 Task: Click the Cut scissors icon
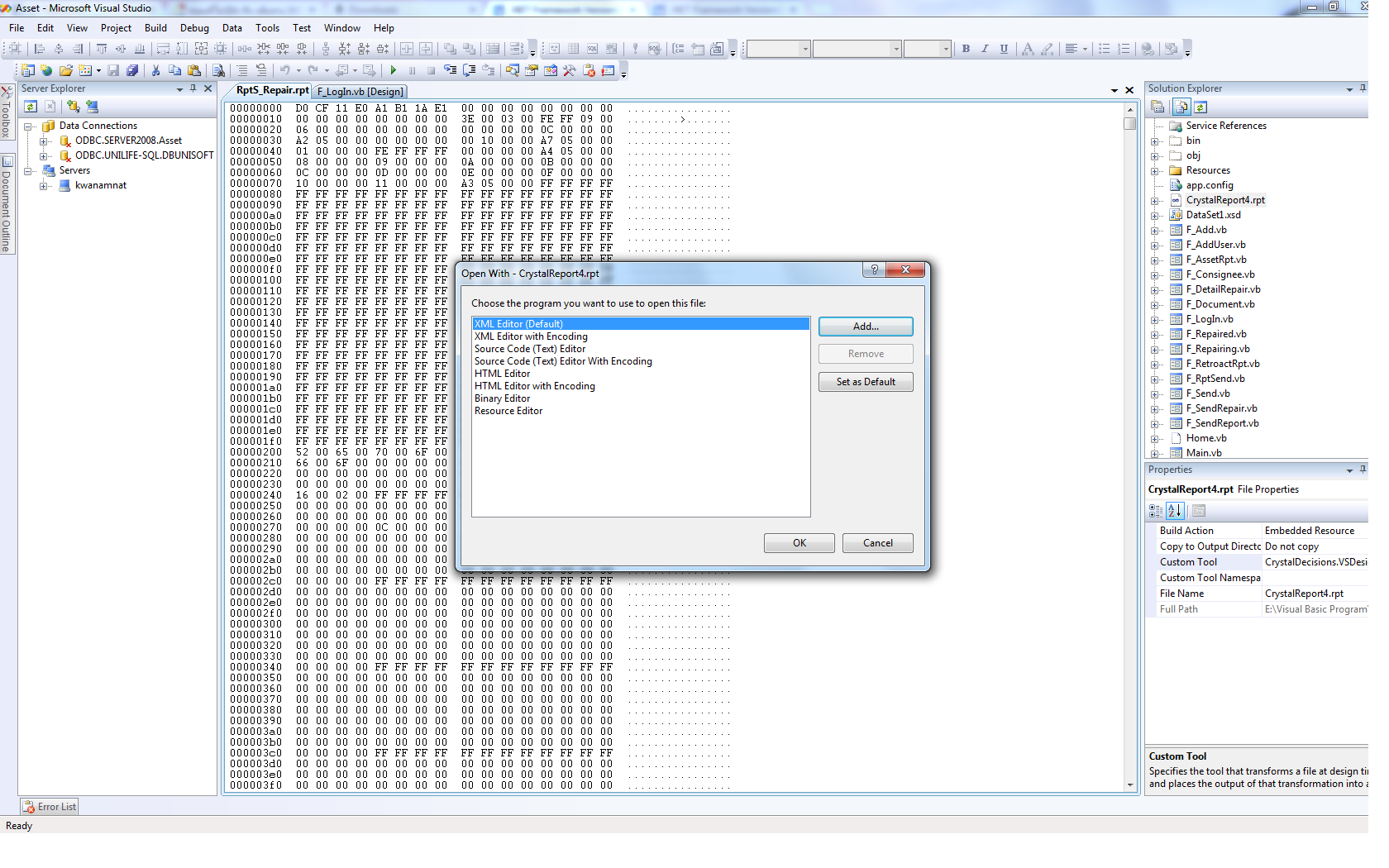(x=155, y=70)
